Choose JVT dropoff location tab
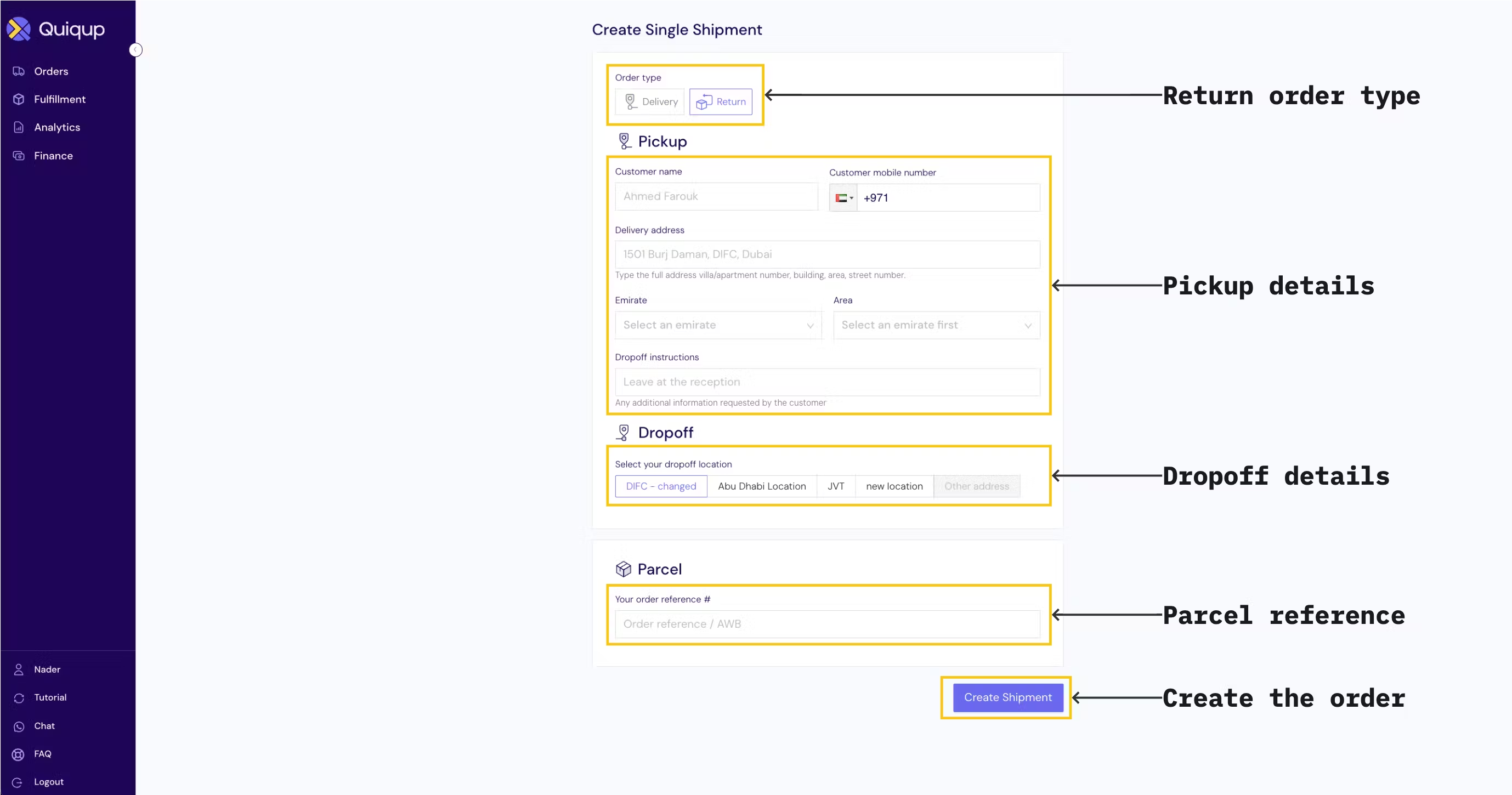 [x=836, y=486]
